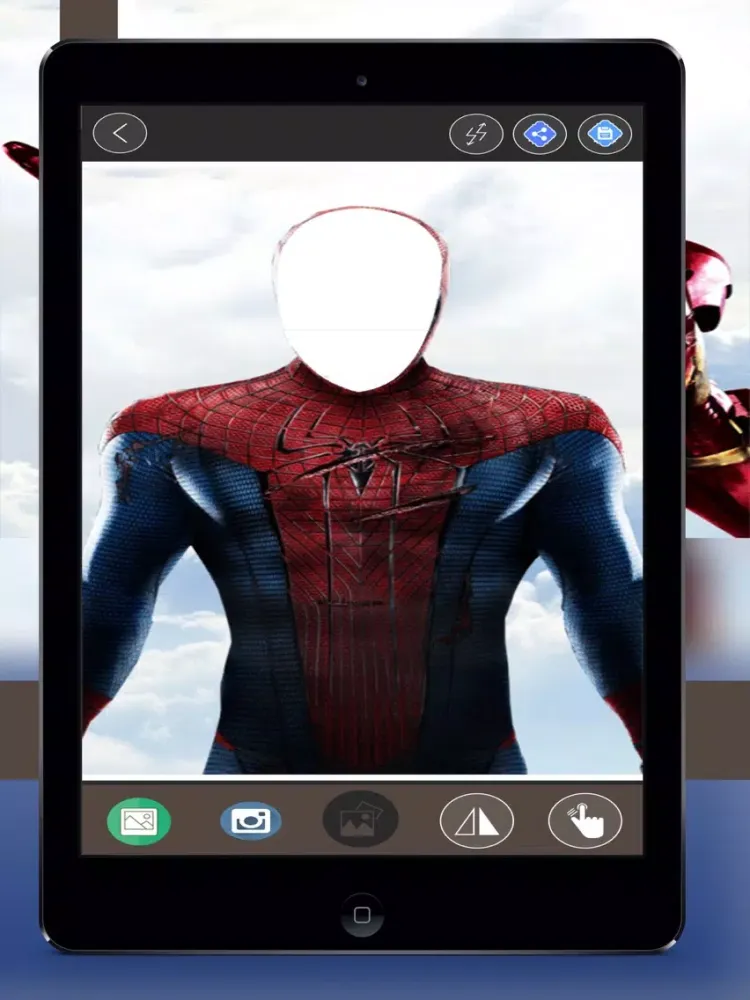This screenshot has height=1000, width=750.
Task: Open the lightning effects icon
Action: tap(476, 134)
